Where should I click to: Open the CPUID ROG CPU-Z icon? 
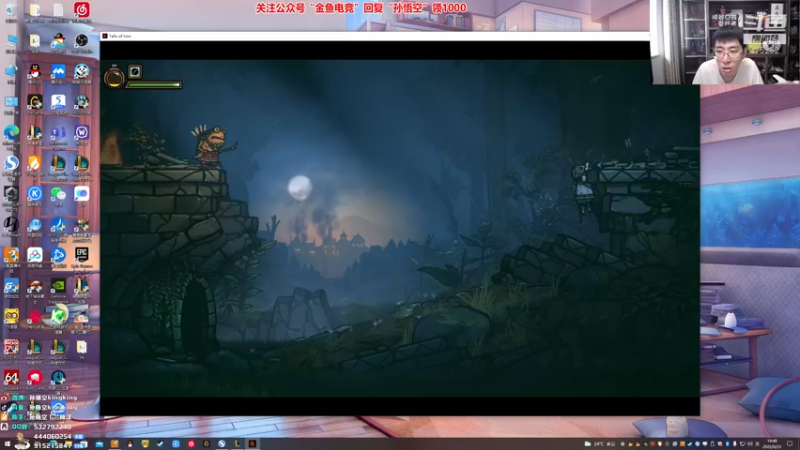11,347
